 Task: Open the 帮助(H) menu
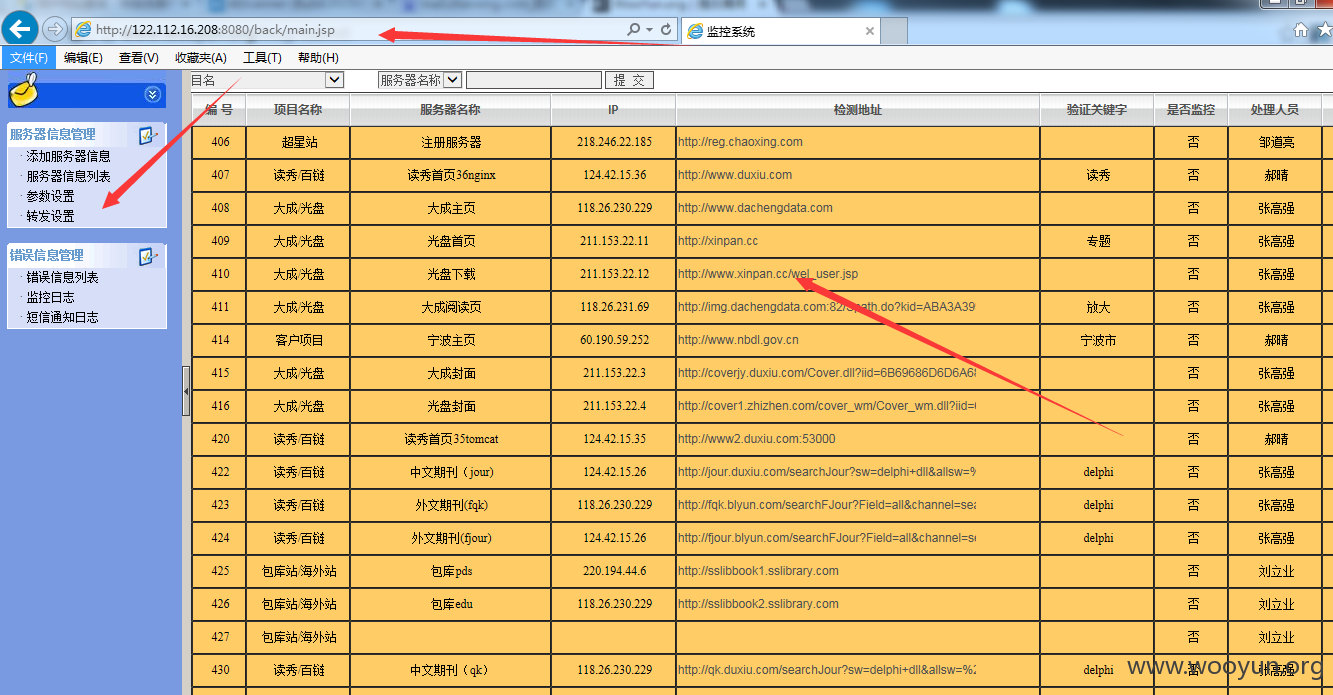click(x=318, y=58)
